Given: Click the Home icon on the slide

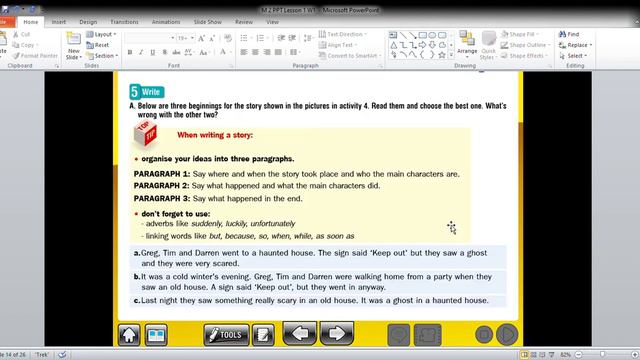Looking at the screenshot, I should tap(129, 335).
